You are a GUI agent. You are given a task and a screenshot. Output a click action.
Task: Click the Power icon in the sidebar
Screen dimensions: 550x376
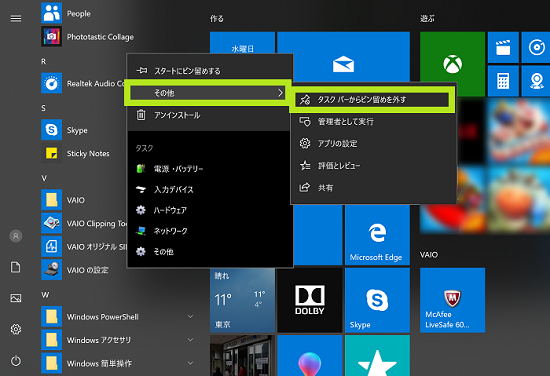[16, 361]
